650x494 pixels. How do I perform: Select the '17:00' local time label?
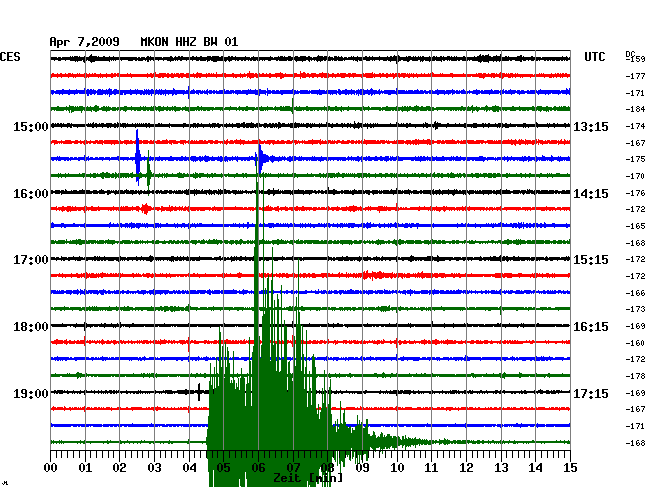click(x=31, y=260)
